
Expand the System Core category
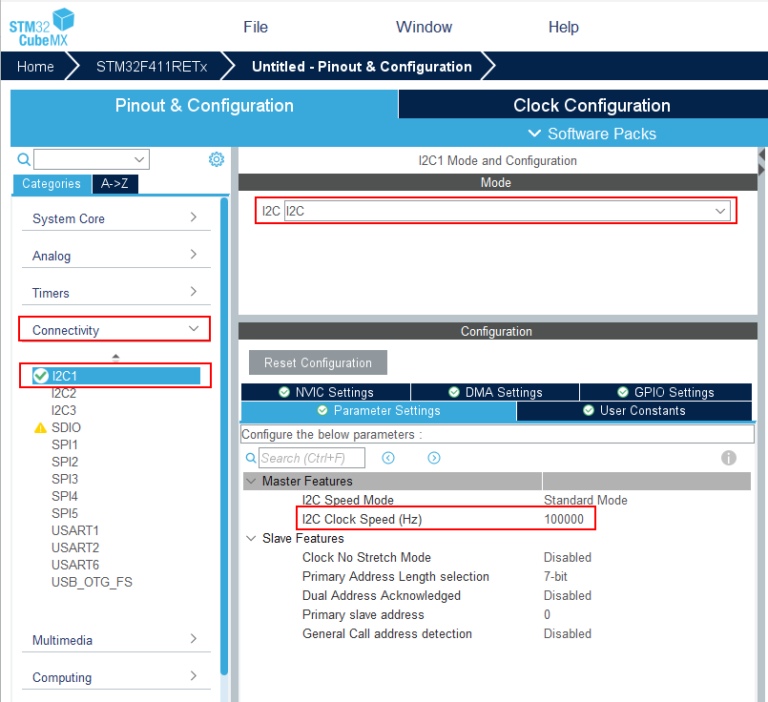coord(116,218)
